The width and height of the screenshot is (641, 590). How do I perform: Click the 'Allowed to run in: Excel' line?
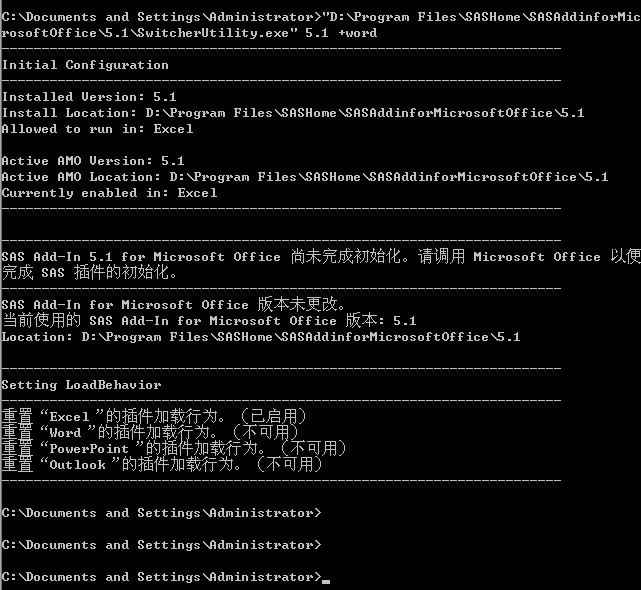click(x=97, y=129)
